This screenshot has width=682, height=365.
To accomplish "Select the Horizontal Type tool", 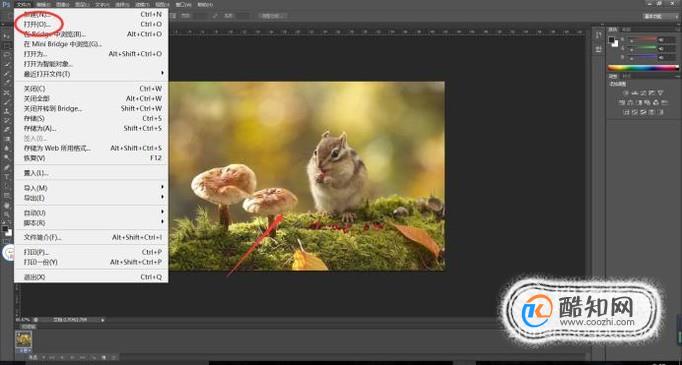I will pos(7,177).
